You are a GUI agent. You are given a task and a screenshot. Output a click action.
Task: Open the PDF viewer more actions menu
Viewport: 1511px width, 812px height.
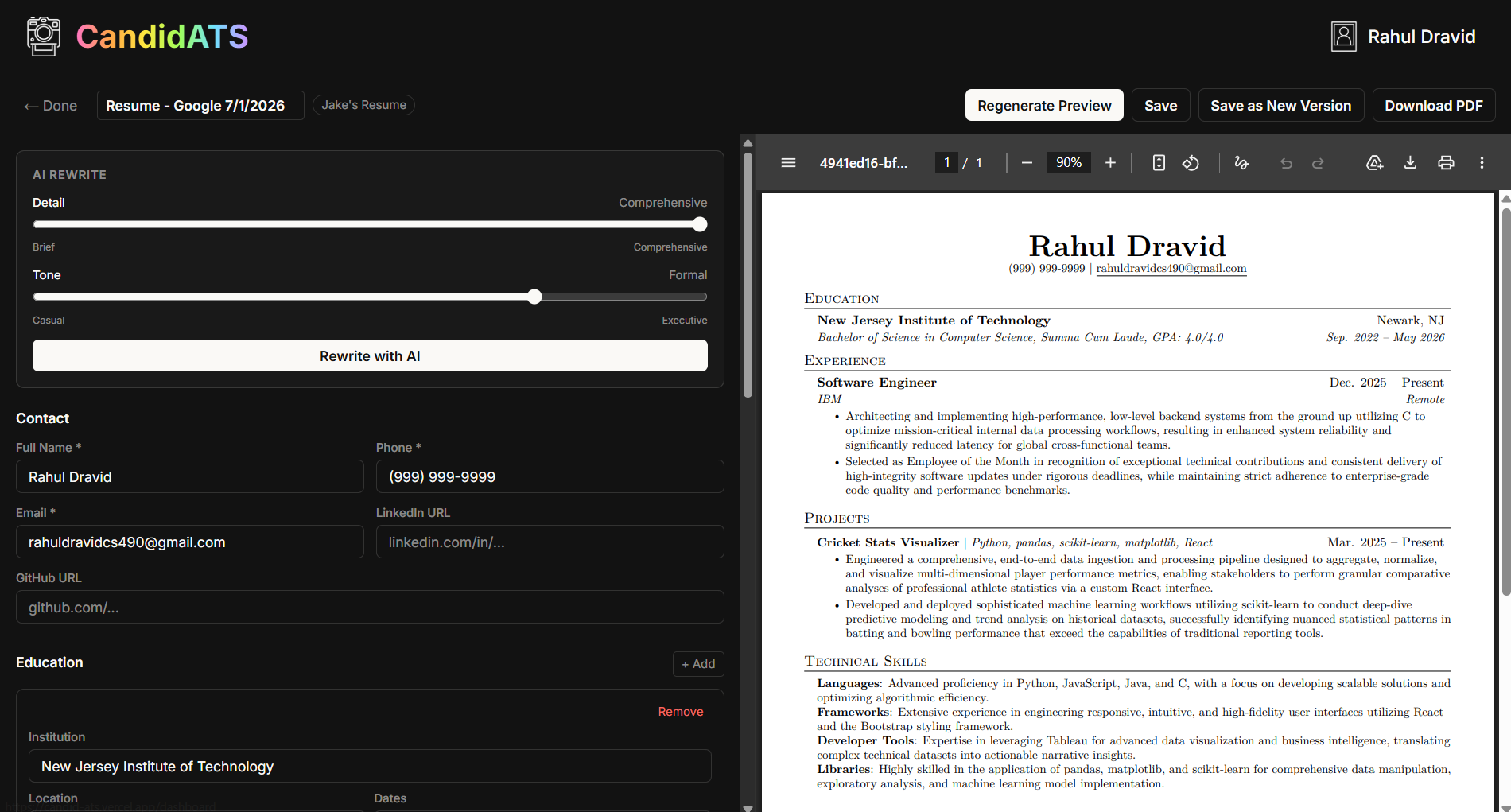click(x=1482, y=163)
